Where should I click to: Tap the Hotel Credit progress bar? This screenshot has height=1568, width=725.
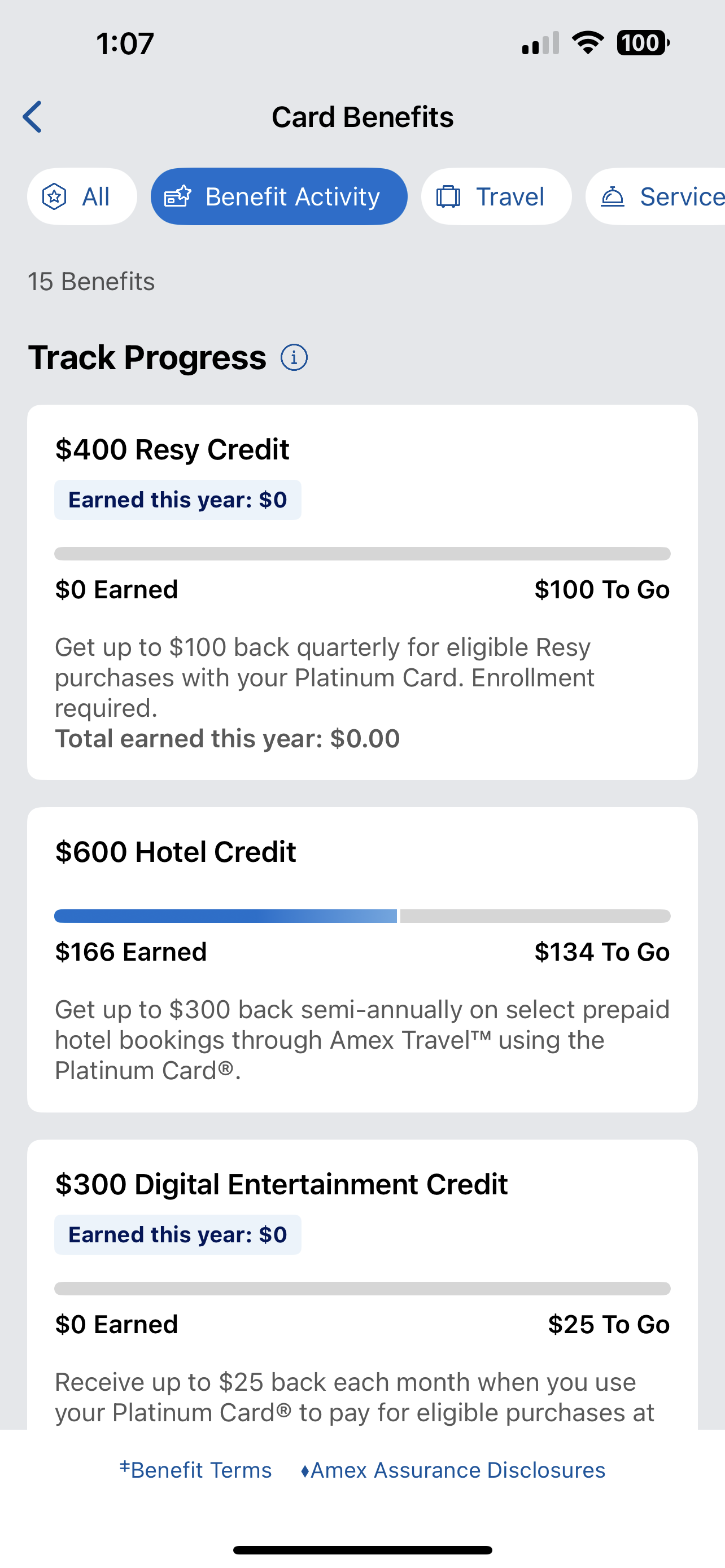point(362,916)
